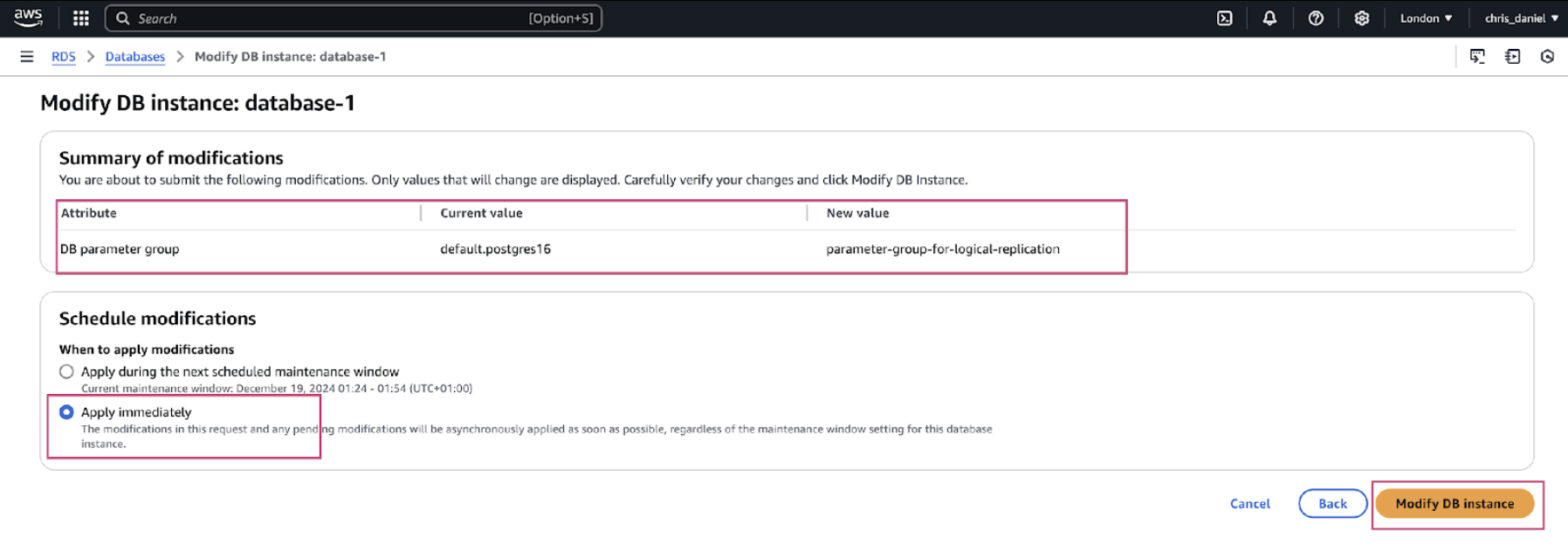Click the middle panel icon beside breadcrumb bar
Viewport: 1568px width, 545px height.
[1512, 57]
